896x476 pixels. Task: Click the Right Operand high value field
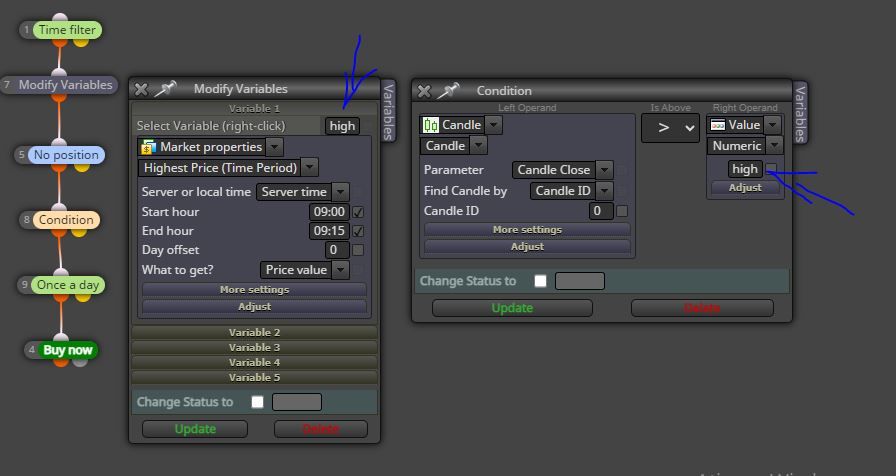(x=745, y=169)
